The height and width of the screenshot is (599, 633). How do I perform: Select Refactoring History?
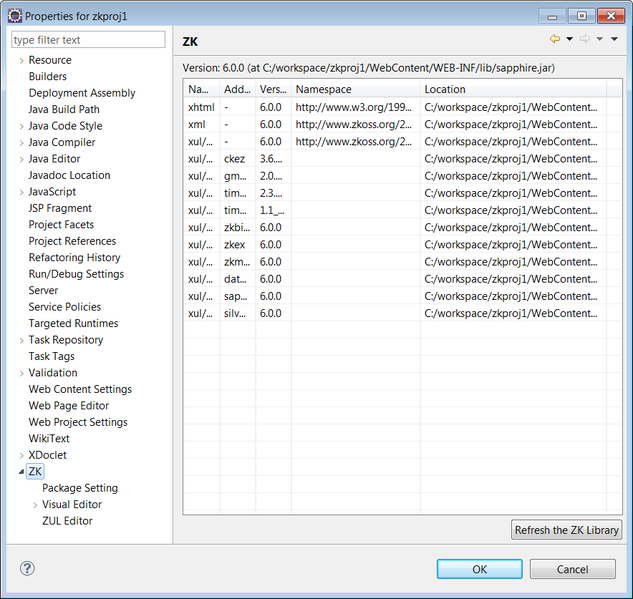click(x=75, y=258)
